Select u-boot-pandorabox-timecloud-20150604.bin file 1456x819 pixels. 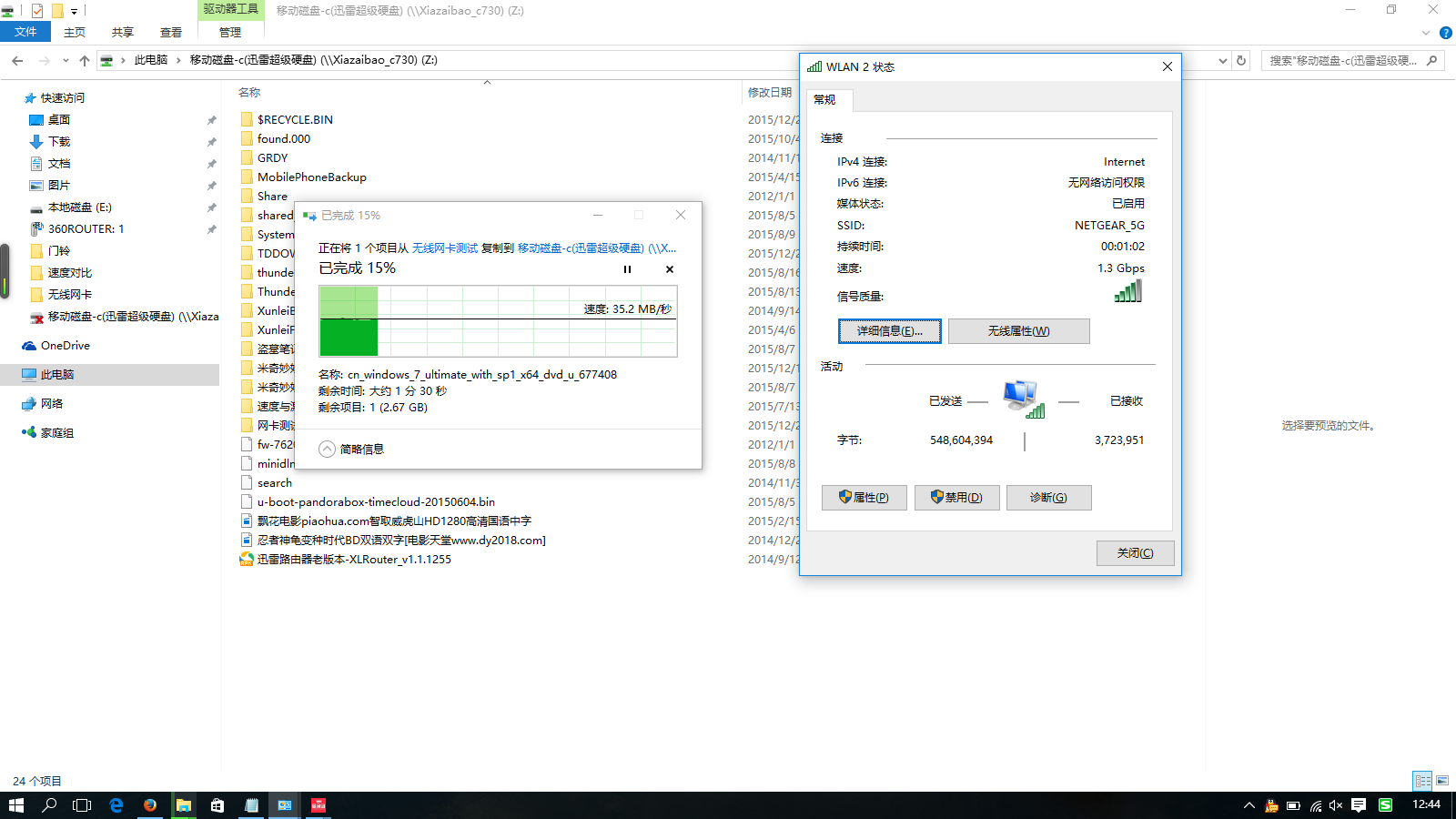pos(376,502)
